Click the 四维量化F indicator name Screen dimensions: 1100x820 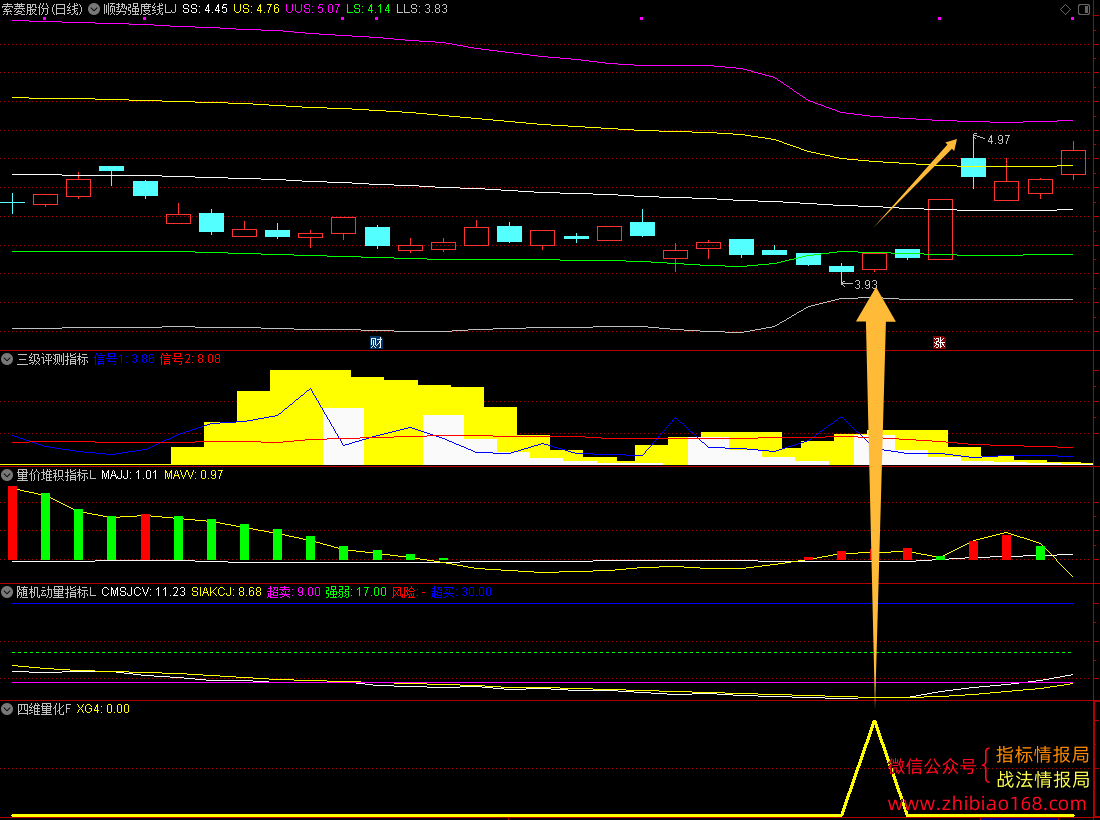pyautogui.click(x=44, y=709)
